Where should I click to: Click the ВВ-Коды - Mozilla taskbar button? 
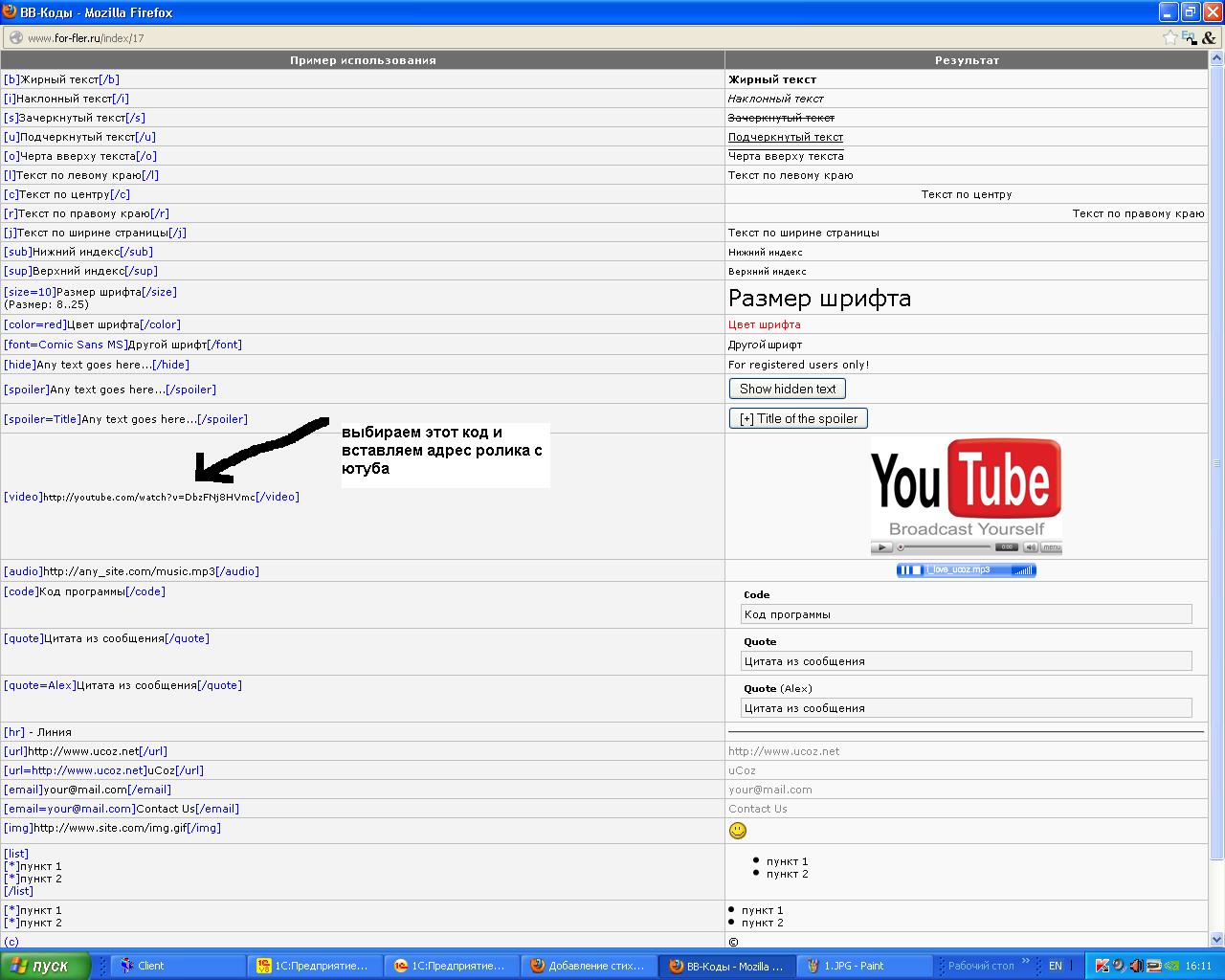727,966
